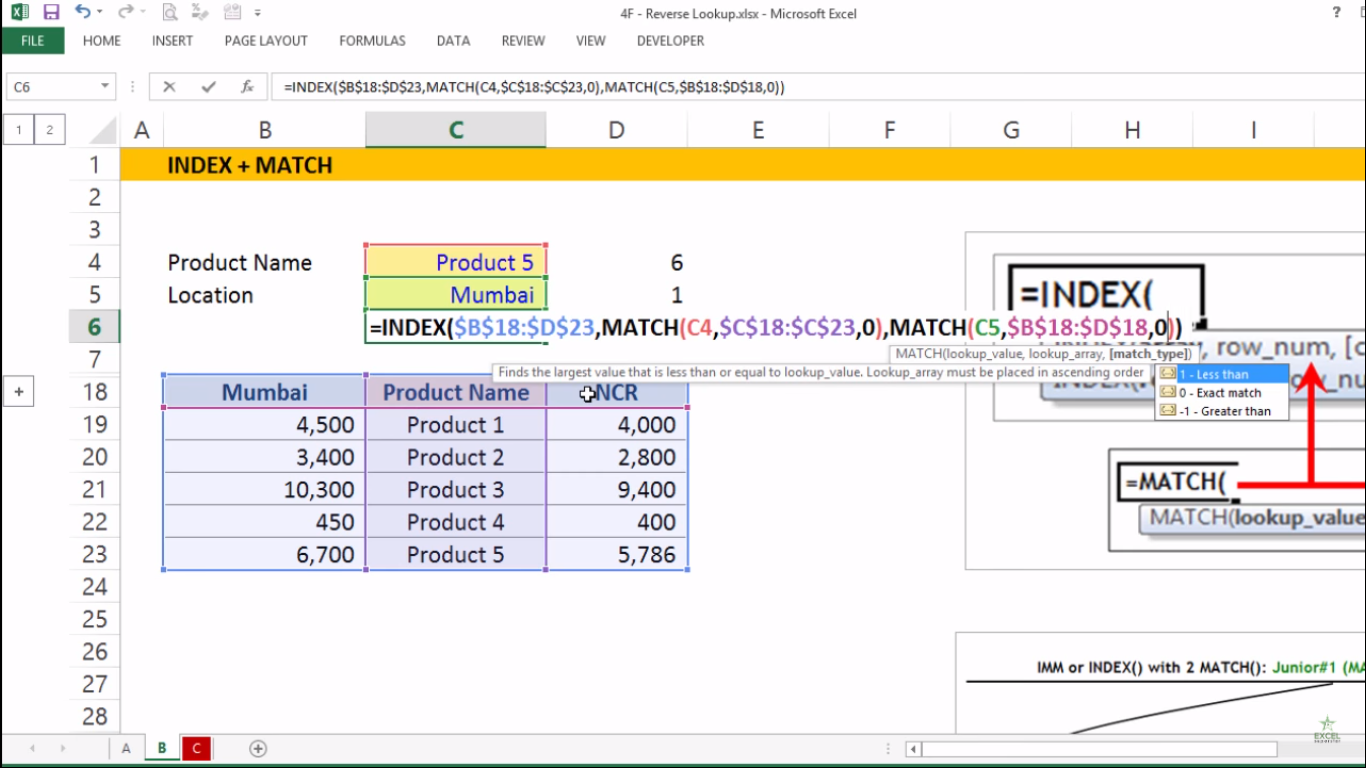
Task: Click the Excel application icon in title bar
Action: point(20,13)
